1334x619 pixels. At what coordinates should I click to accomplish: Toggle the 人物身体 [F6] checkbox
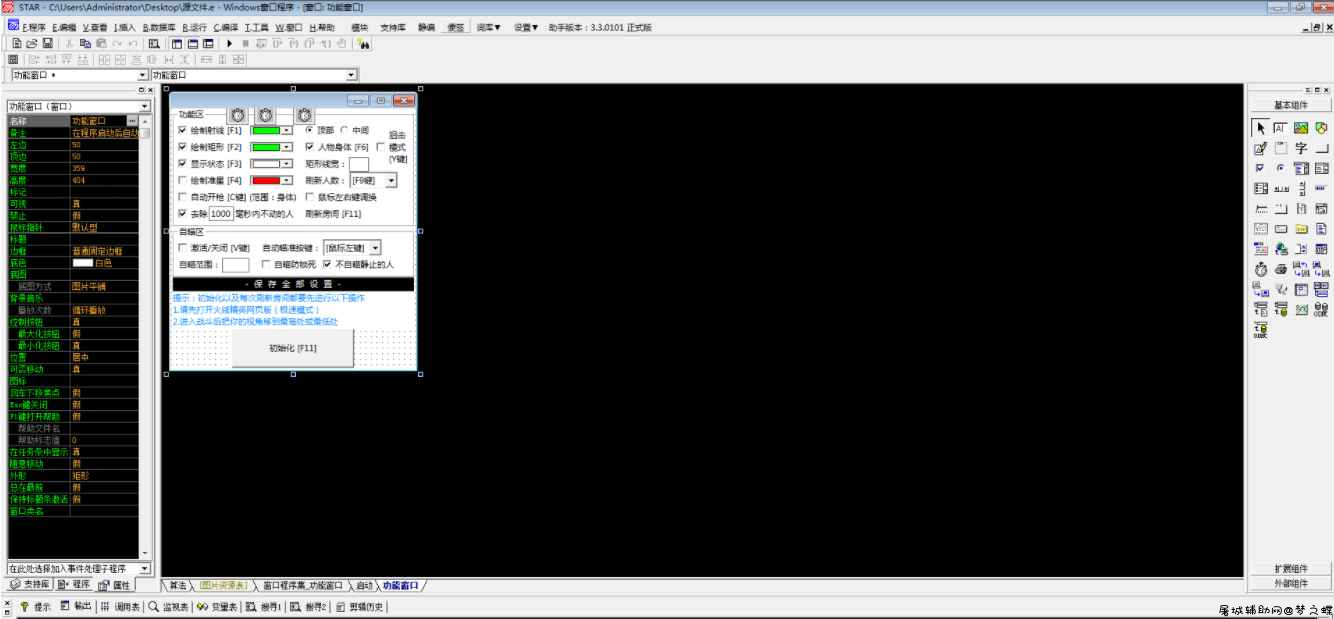click(x=310, y=147)
